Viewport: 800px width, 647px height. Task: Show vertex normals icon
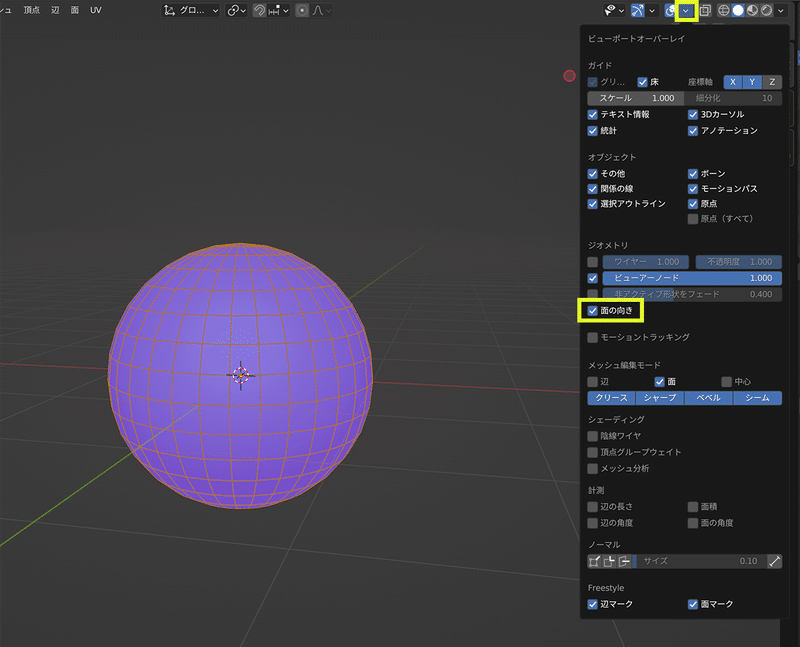(594, 561)
